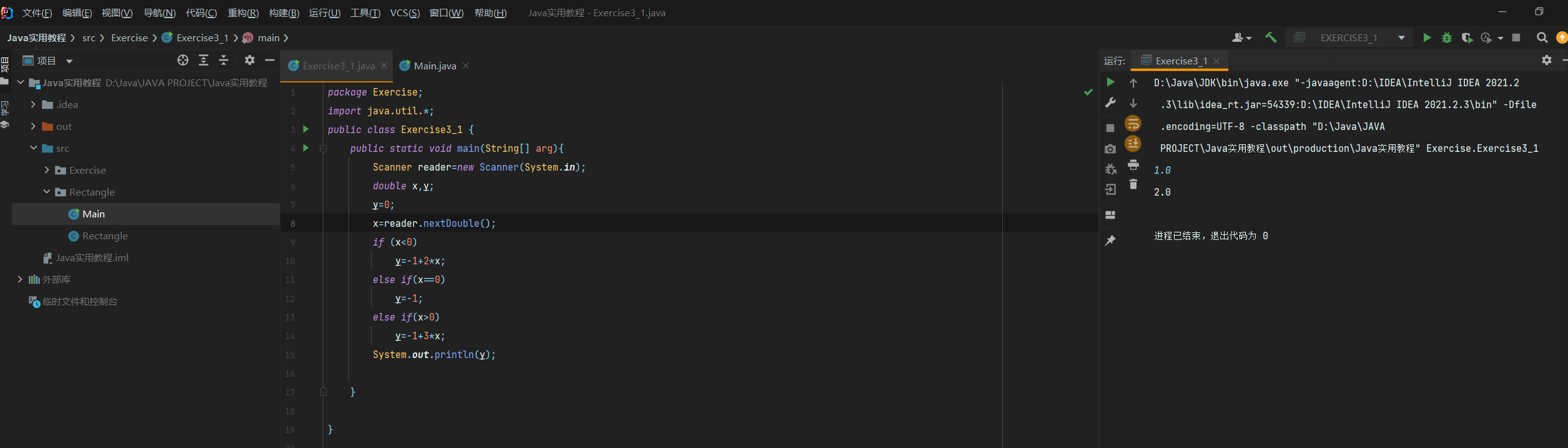
Task: Close the Exercise3_1 run tab
Action: 1216,61
